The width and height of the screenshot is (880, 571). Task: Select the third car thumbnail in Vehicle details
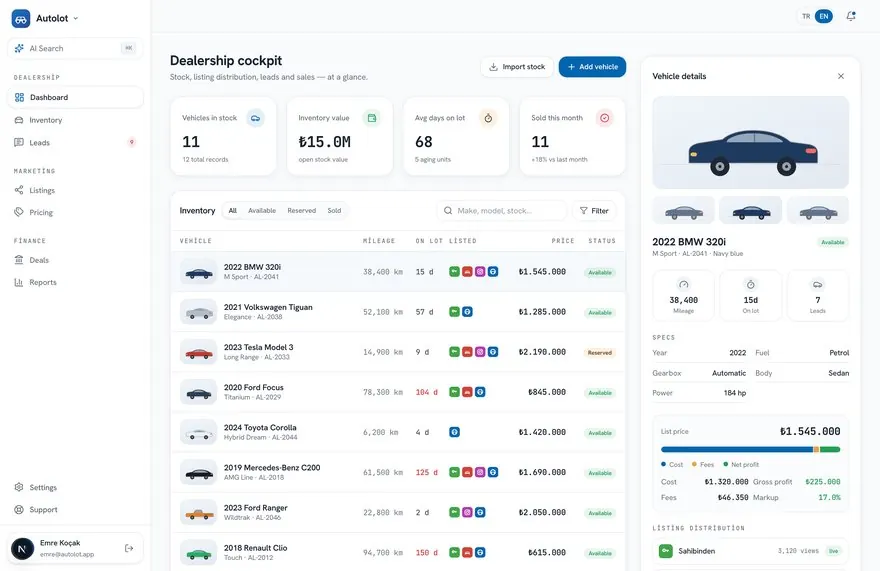tap(818, 211)
